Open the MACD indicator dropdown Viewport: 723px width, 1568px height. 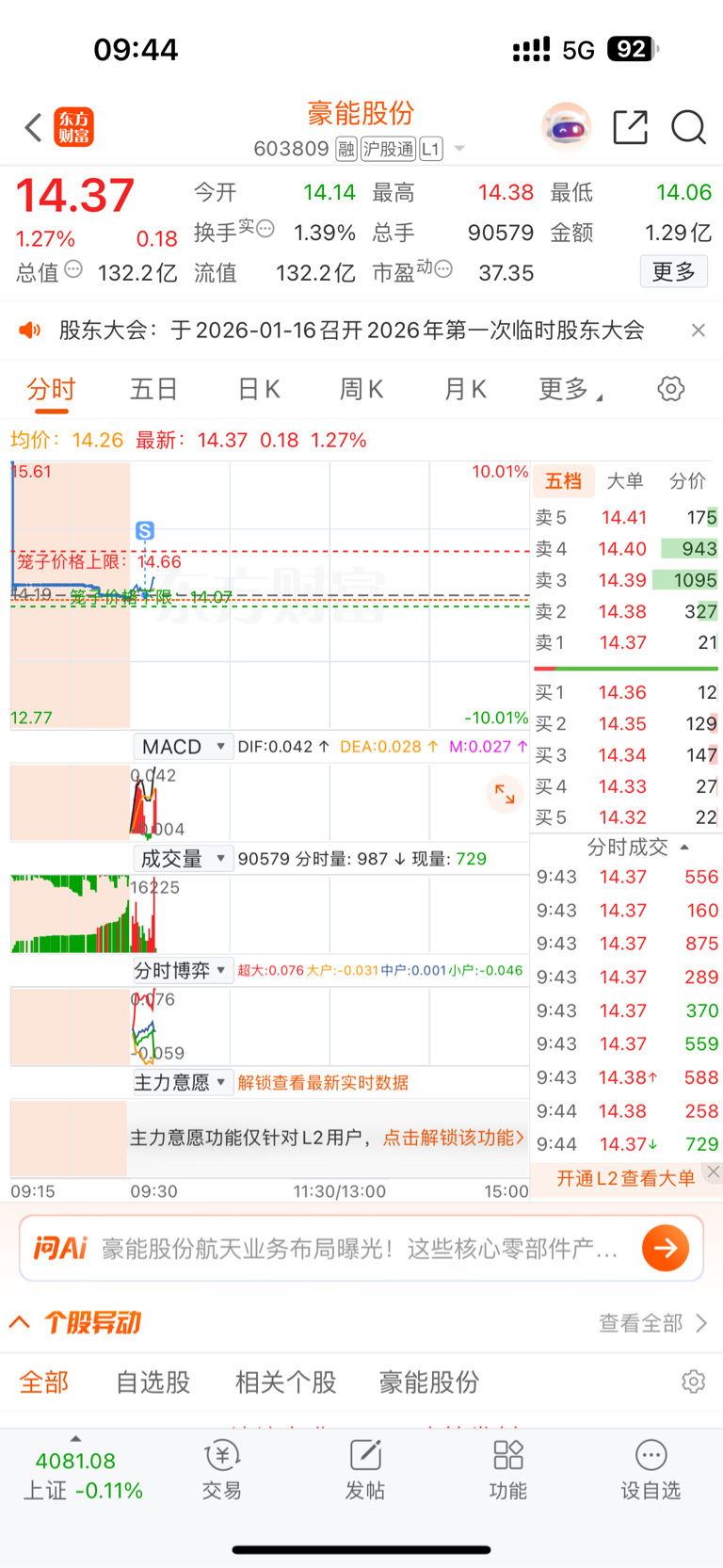coord(183,747)
